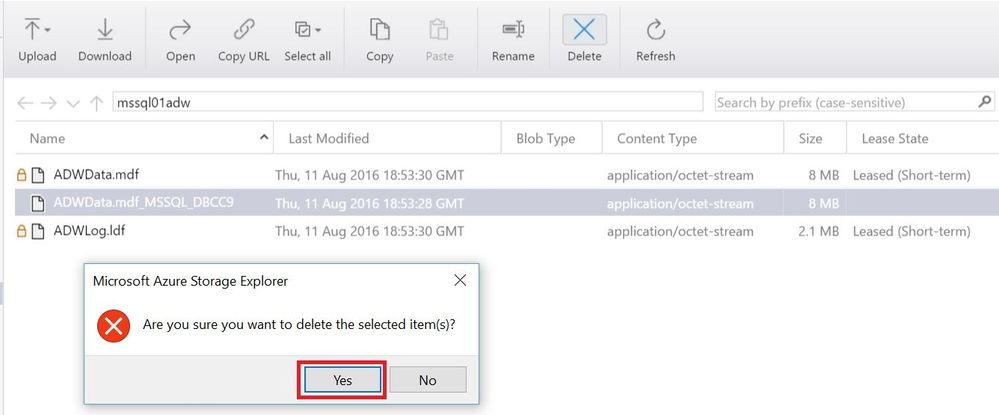
Task: Click the Upload toolbar icon
Action: pyautogui.click(x=37, y=30)
